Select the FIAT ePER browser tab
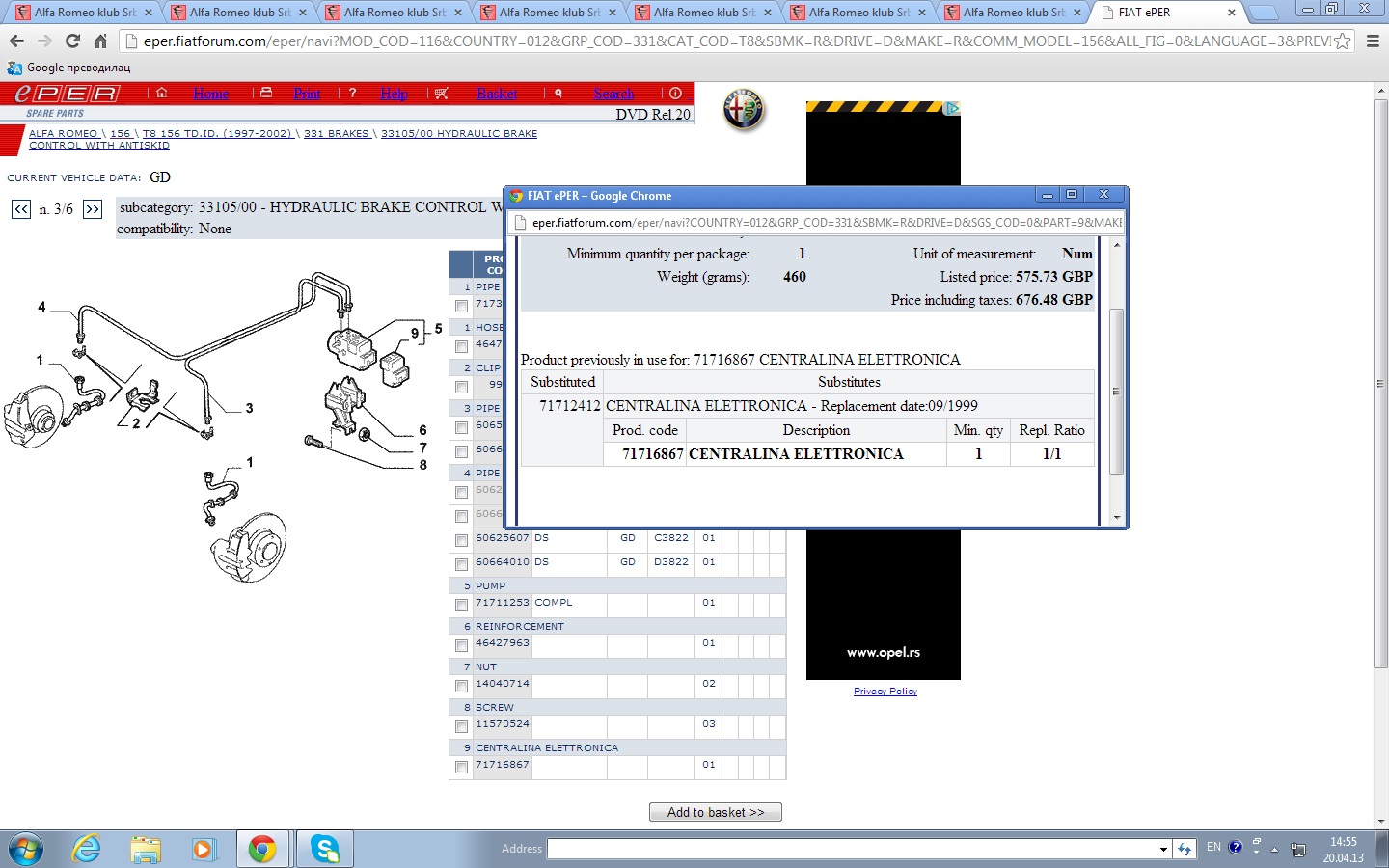This screenshot has width=1389, height=868. coord(1169,13)
